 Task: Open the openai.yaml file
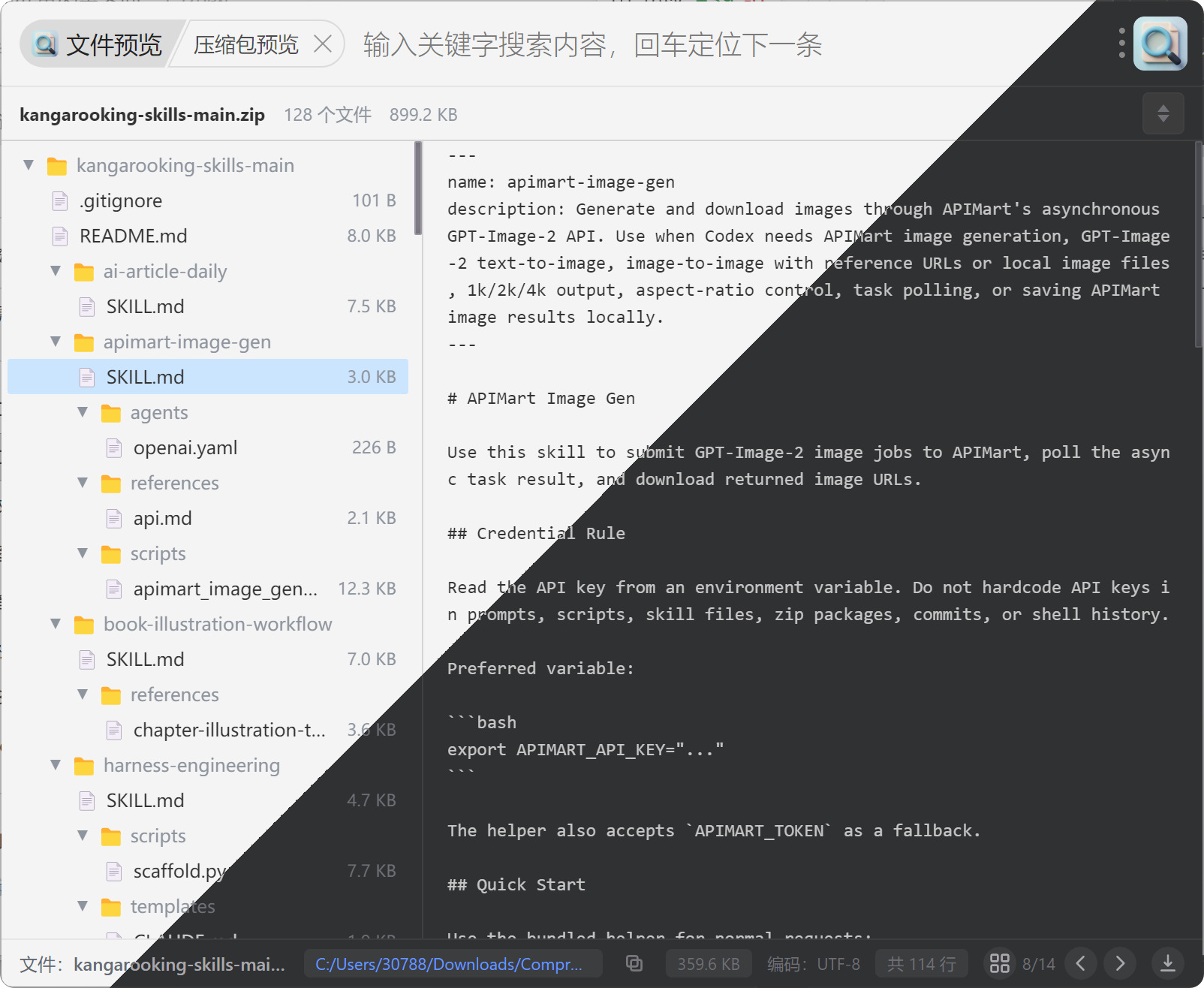tap(208, 447)
